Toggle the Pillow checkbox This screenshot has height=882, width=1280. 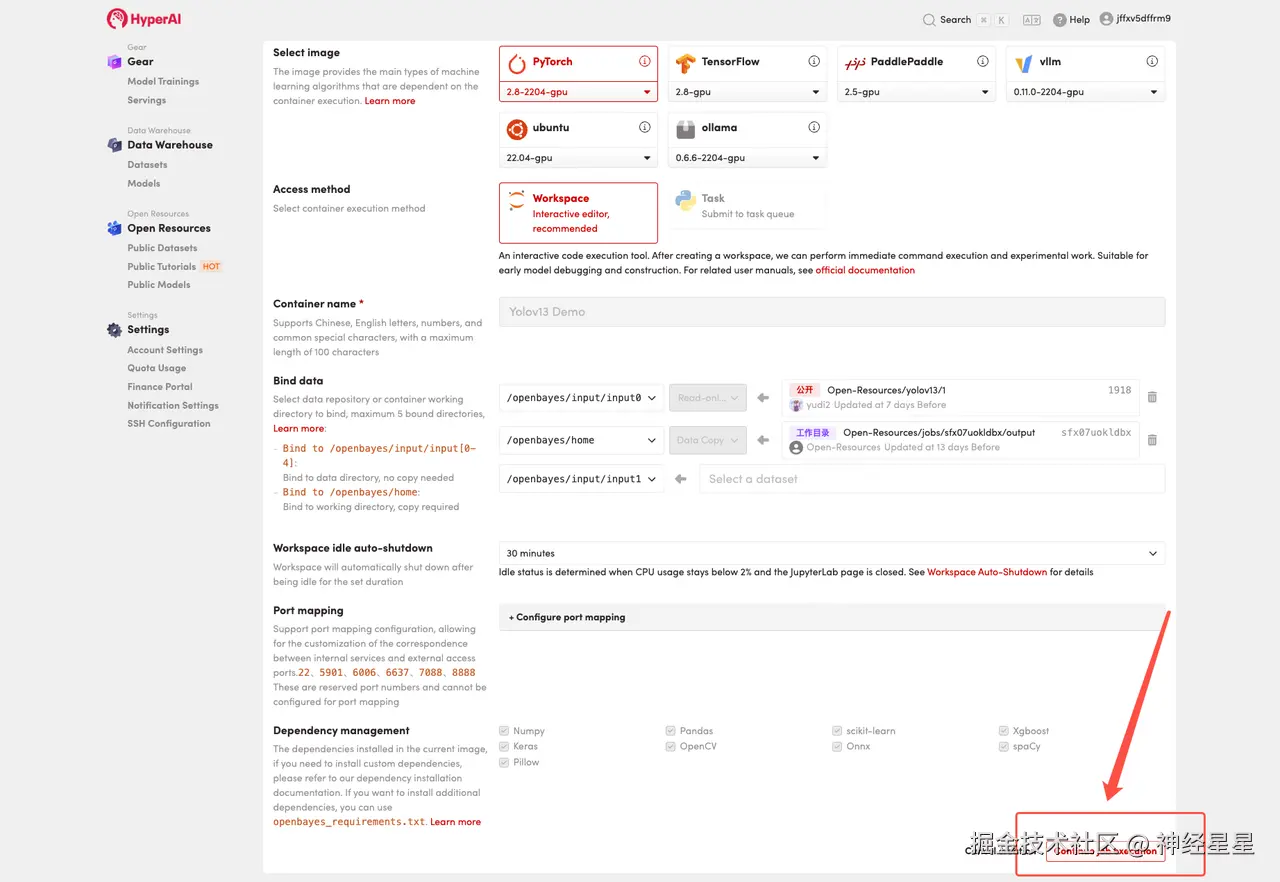pyautogui.click(x=504, y=762)
